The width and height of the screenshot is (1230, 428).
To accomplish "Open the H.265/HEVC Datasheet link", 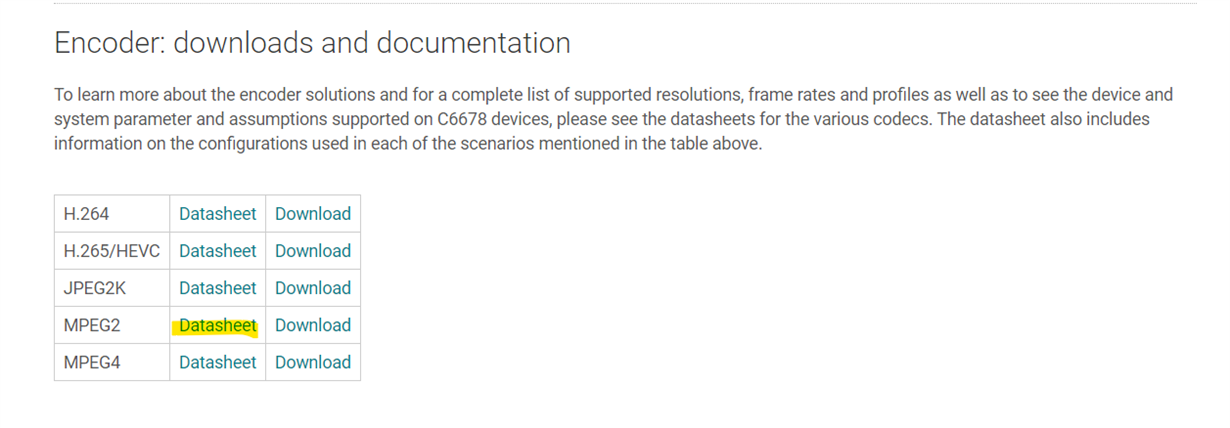I will pyautogui.click(x=217, y=251).
